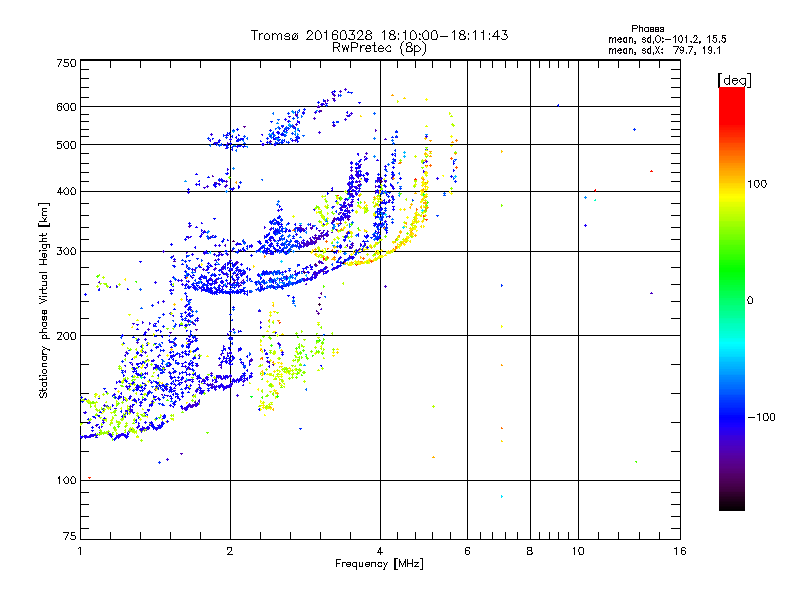Click the colorbar label '100'
Image resolution: width=800 pixels, height=600 pixels.
[757, 184]
